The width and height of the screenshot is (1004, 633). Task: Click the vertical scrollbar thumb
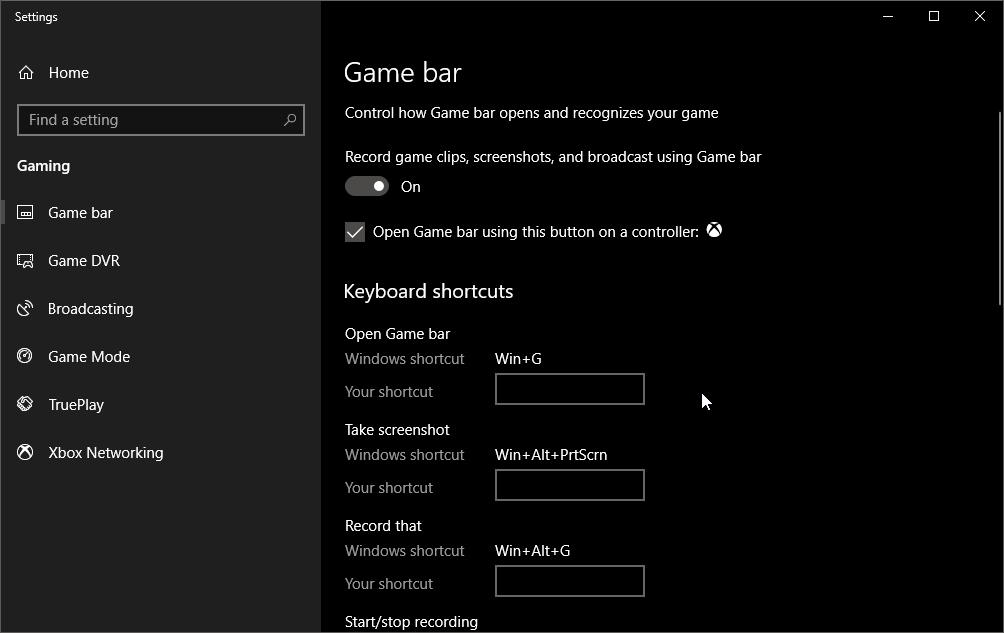1000,208
